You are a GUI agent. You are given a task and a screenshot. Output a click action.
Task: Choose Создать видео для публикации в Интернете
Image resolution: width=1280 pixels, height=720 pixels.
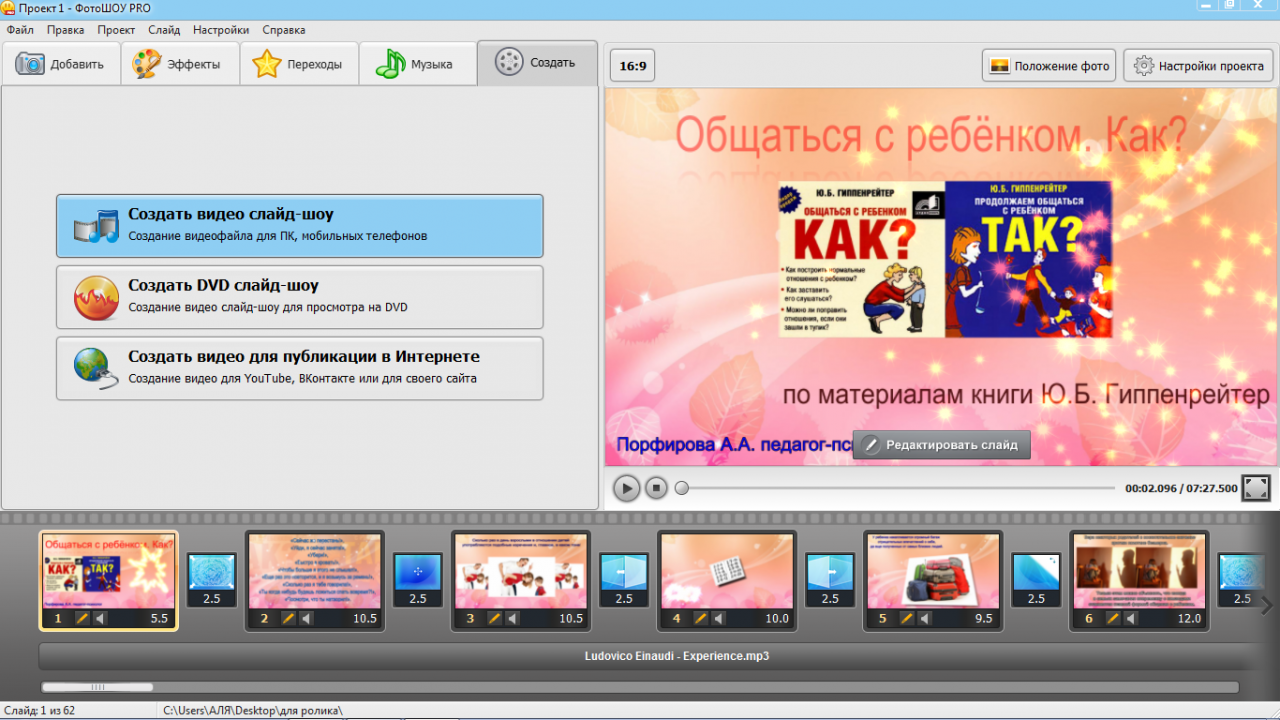300,368
